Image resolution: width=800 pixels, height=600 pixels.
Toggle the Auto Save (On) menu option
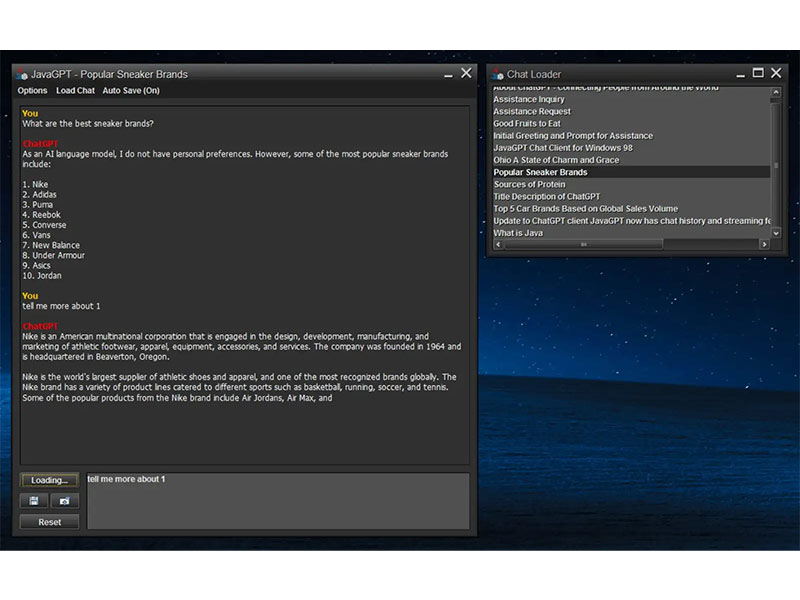click(x=131, y=91)
